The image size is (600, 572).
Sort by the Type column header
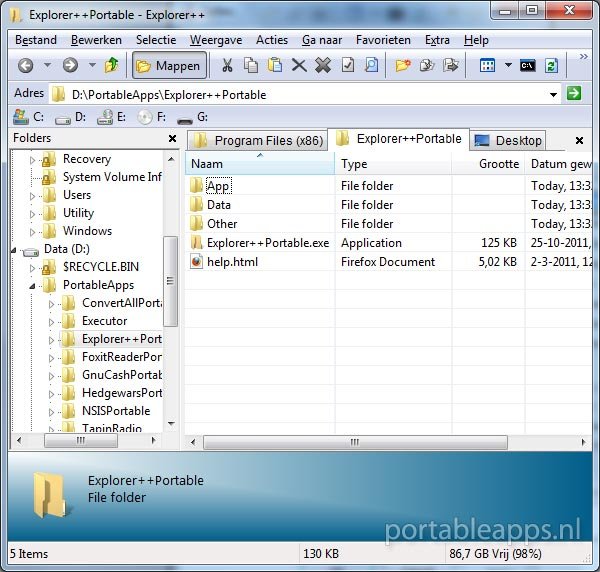pyautogui.click(x=393, y=164)
